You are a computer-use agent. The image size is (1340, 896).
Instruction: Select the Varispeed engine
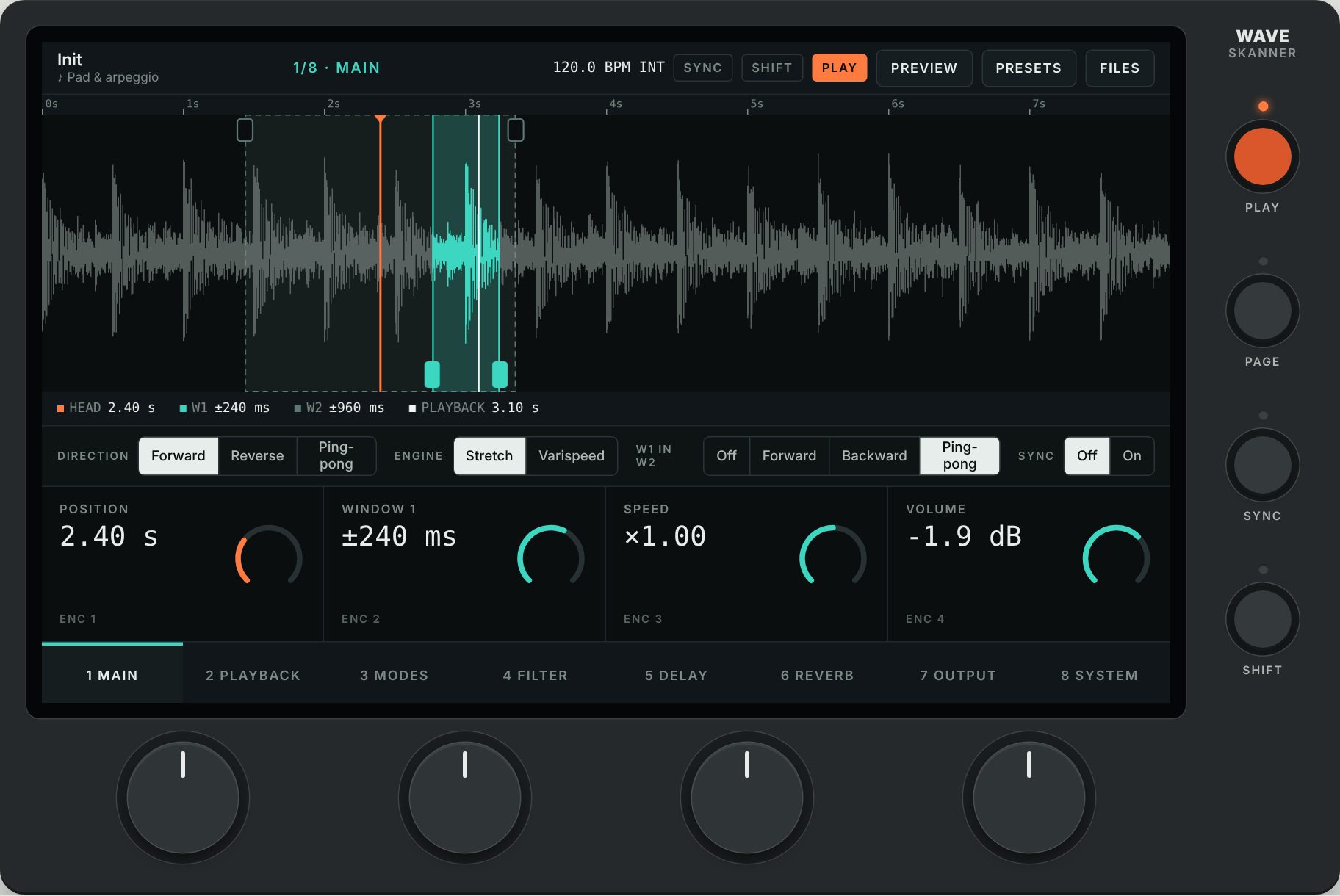(x=572, y=455)
